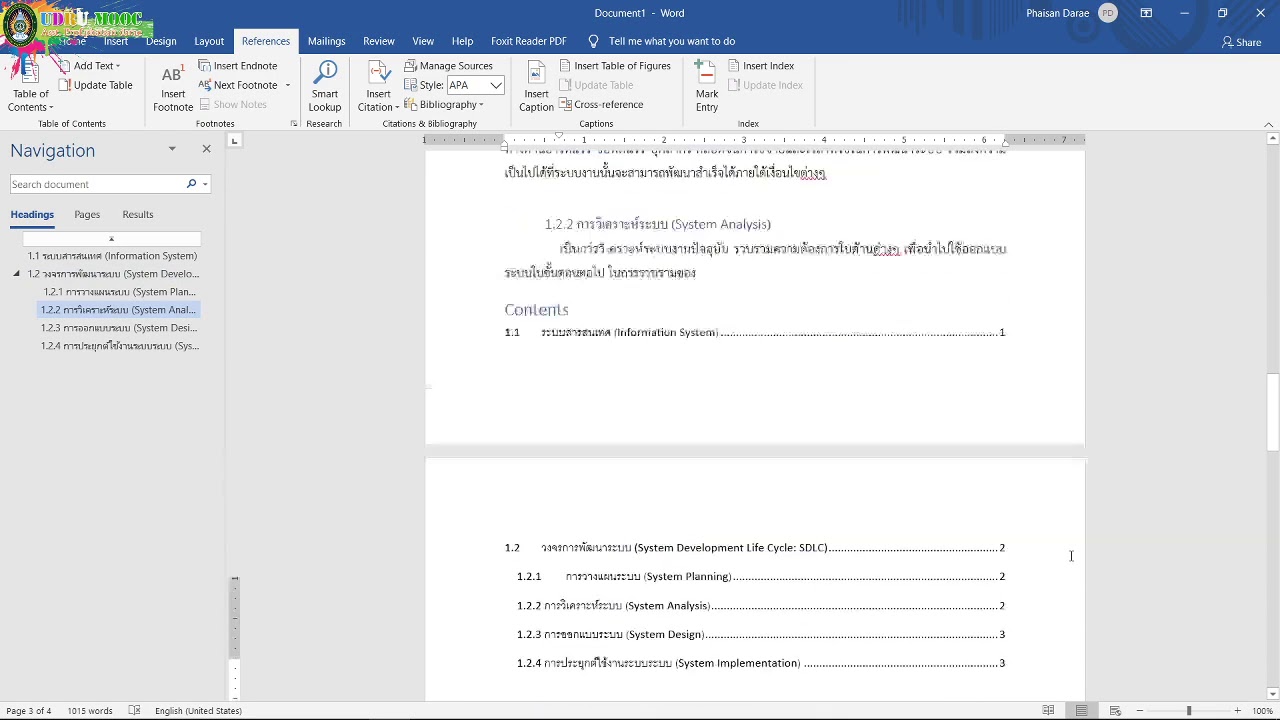Screen dimensions: 1280x720
Task: Open the Foxit Reader PDF tab
Action: point(528,41)
